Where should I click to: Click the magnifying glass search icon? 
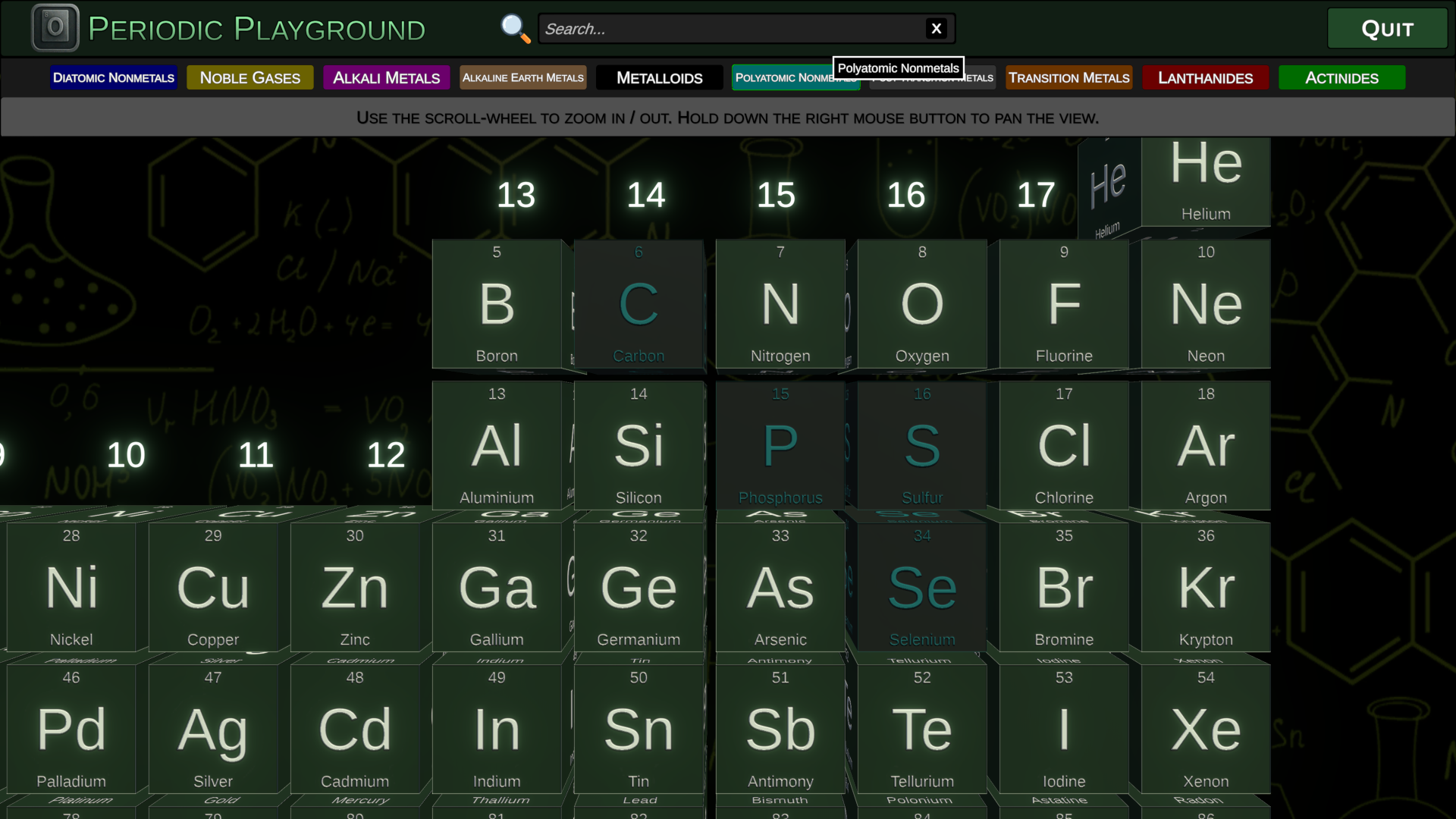(516, 29)
